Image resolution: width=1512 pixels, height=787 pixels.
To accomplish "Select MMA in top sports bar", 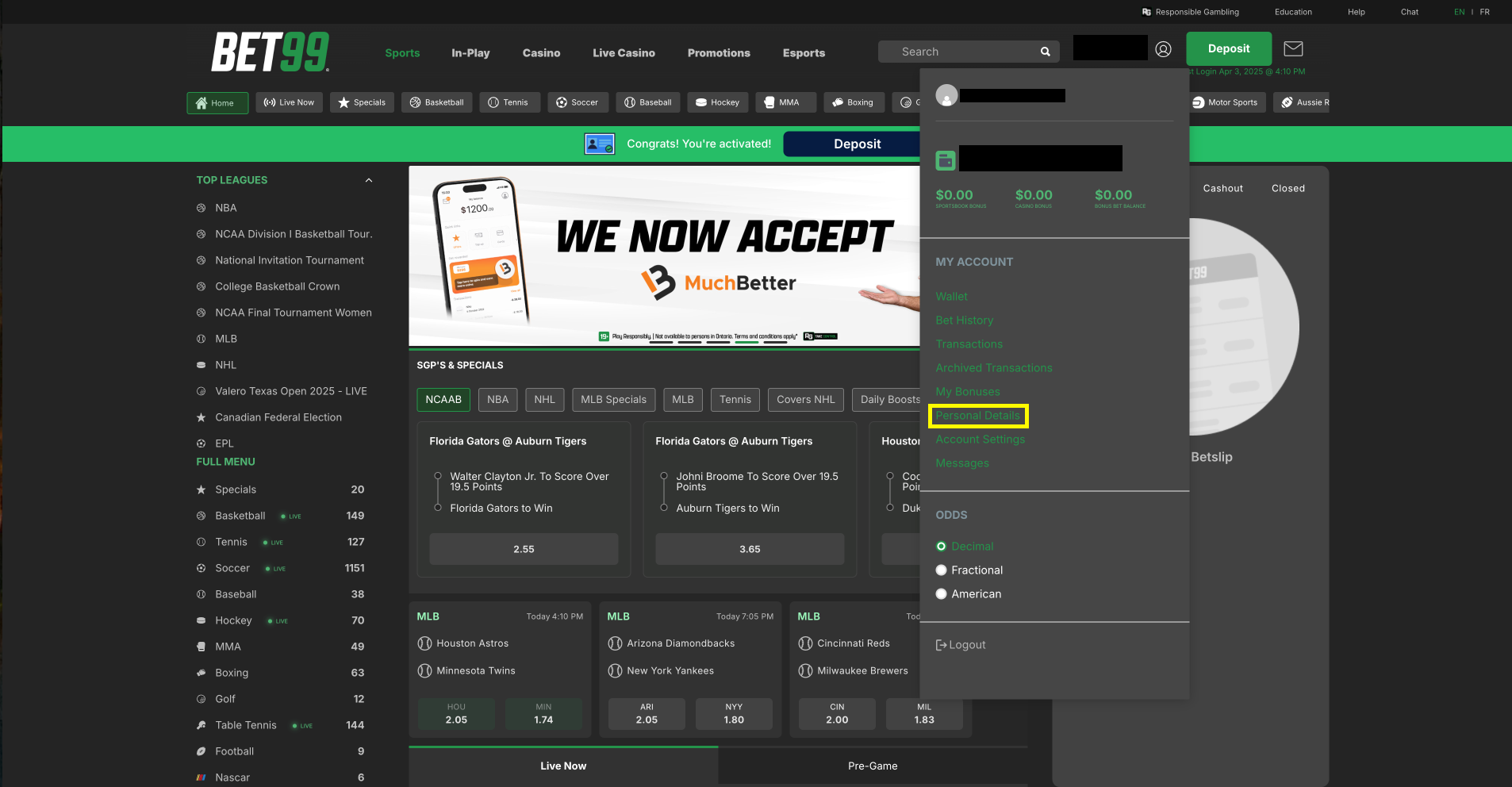I will (785, 102).
